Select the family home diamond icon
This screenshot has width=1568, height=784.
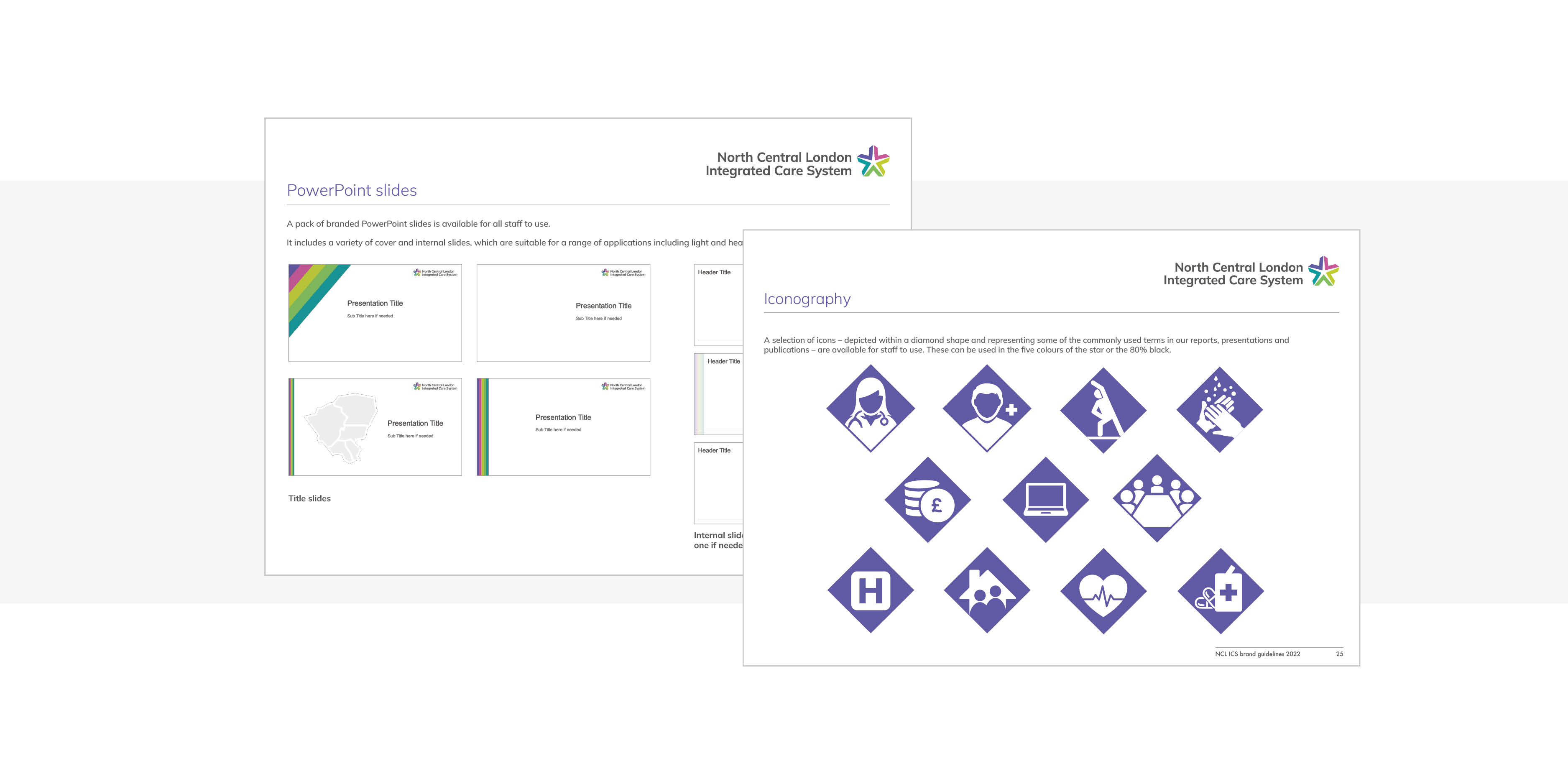(987, 590)
